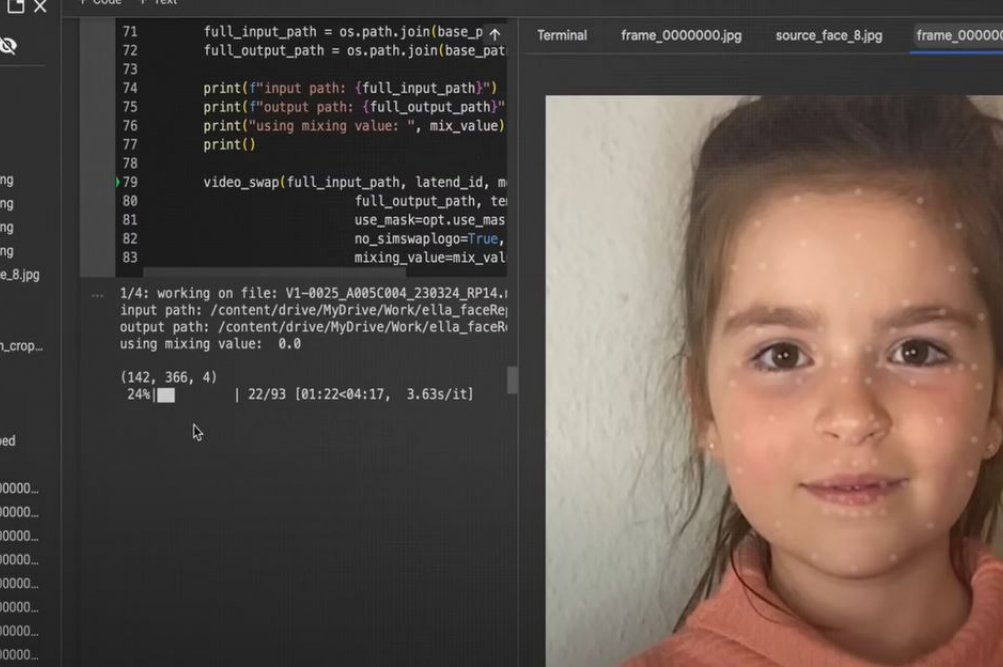1003x667 pixels.
Task: Click no_simswaplogo=True on line 82
Action: (430, 239)
